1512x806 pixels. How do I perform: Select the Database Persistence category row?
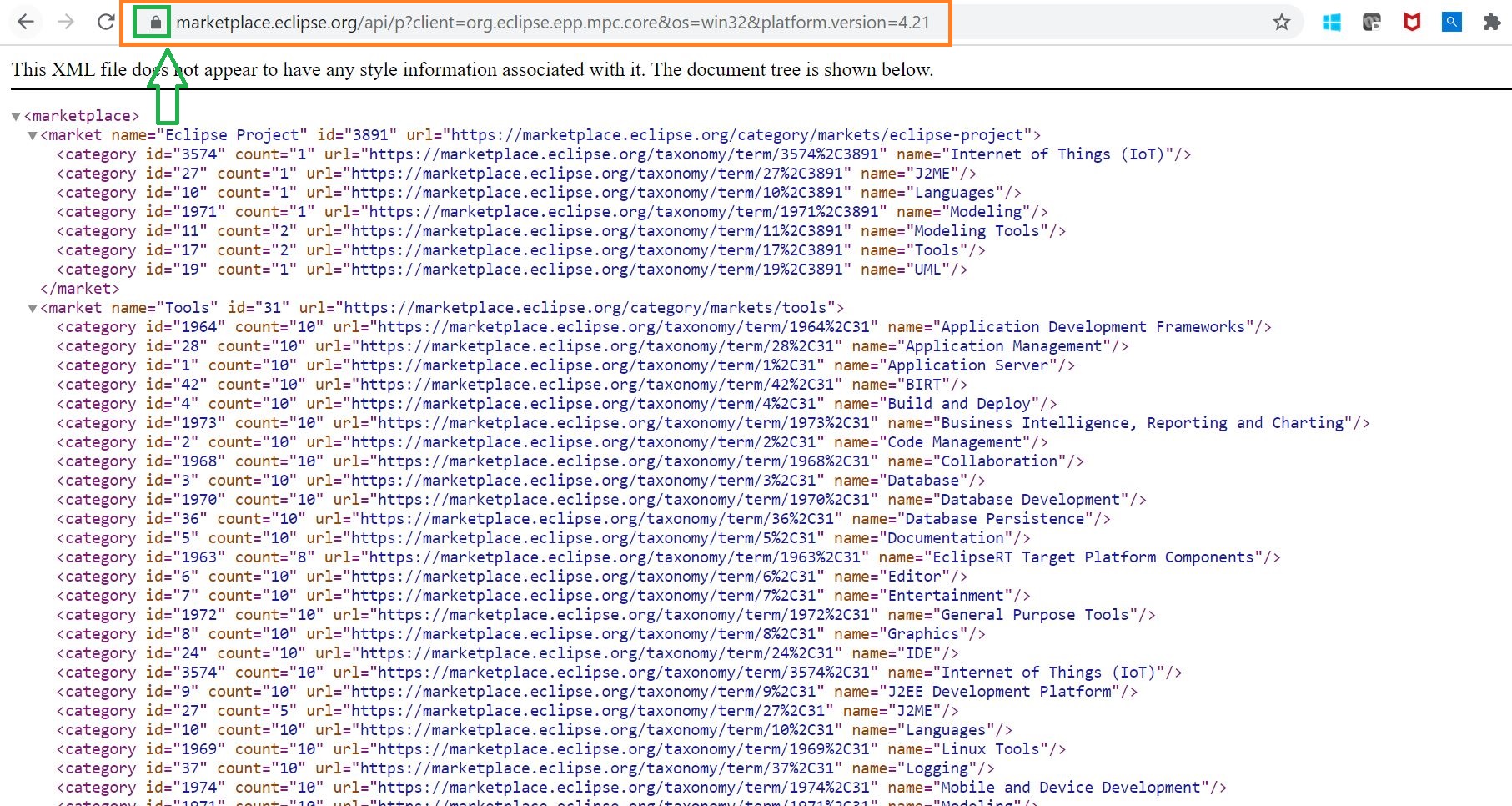coord(584,519)
